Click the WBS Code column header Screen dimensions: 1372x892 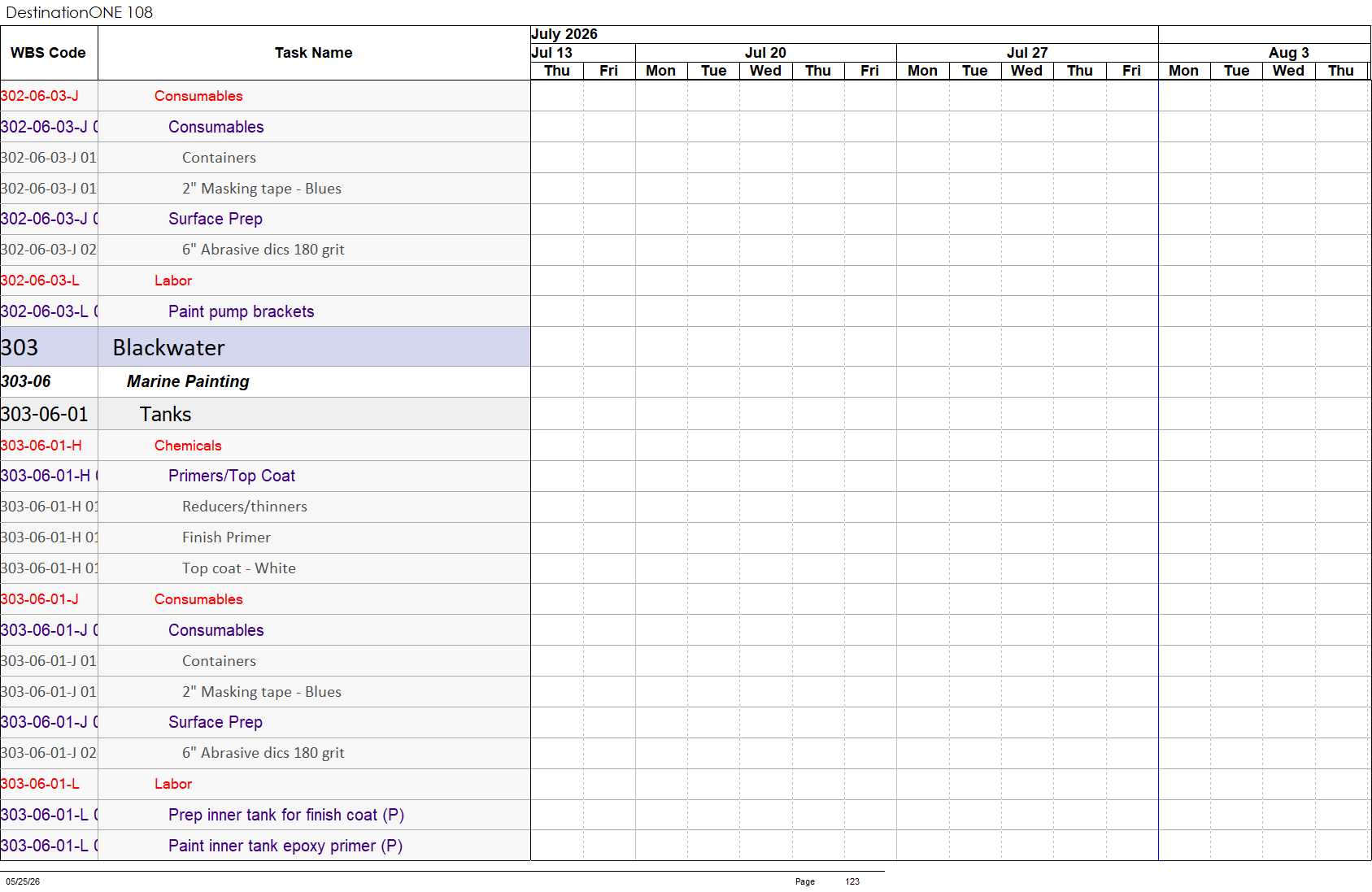click(x=49, y=53)
